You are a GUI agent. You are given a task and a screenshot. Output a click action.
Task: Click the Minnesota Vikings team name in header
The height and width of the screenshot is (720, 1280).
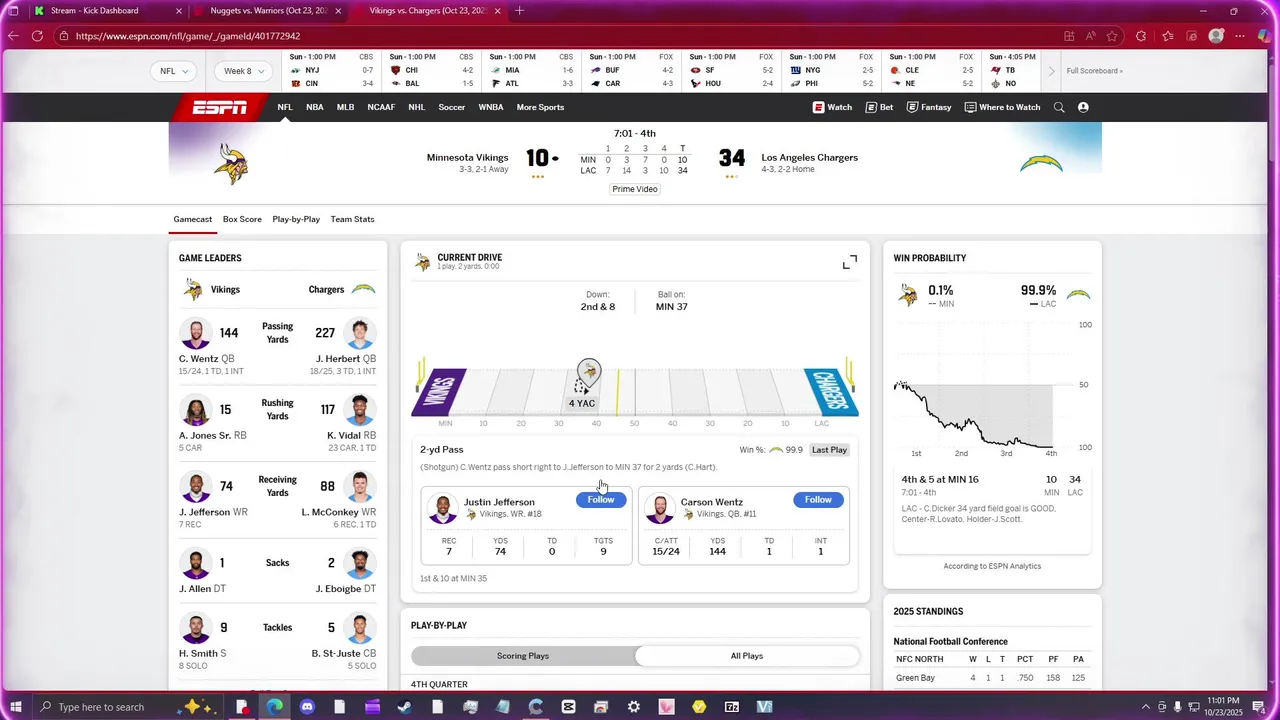coord(467,158)
